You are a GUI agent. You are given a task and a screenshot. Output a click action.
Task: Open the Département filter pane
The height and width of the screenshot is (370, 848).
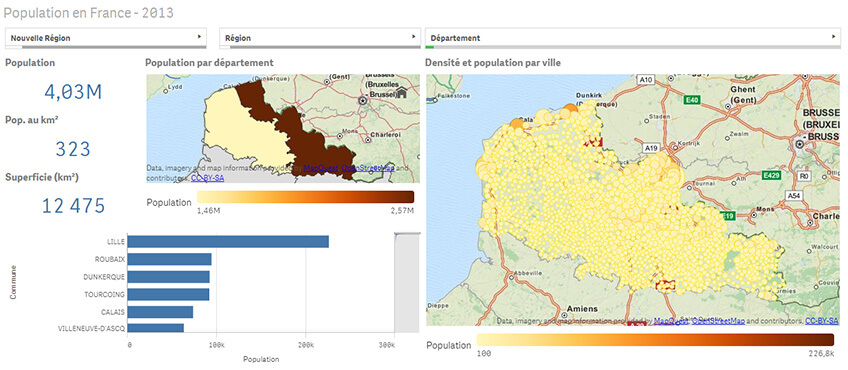pos(634,38)
